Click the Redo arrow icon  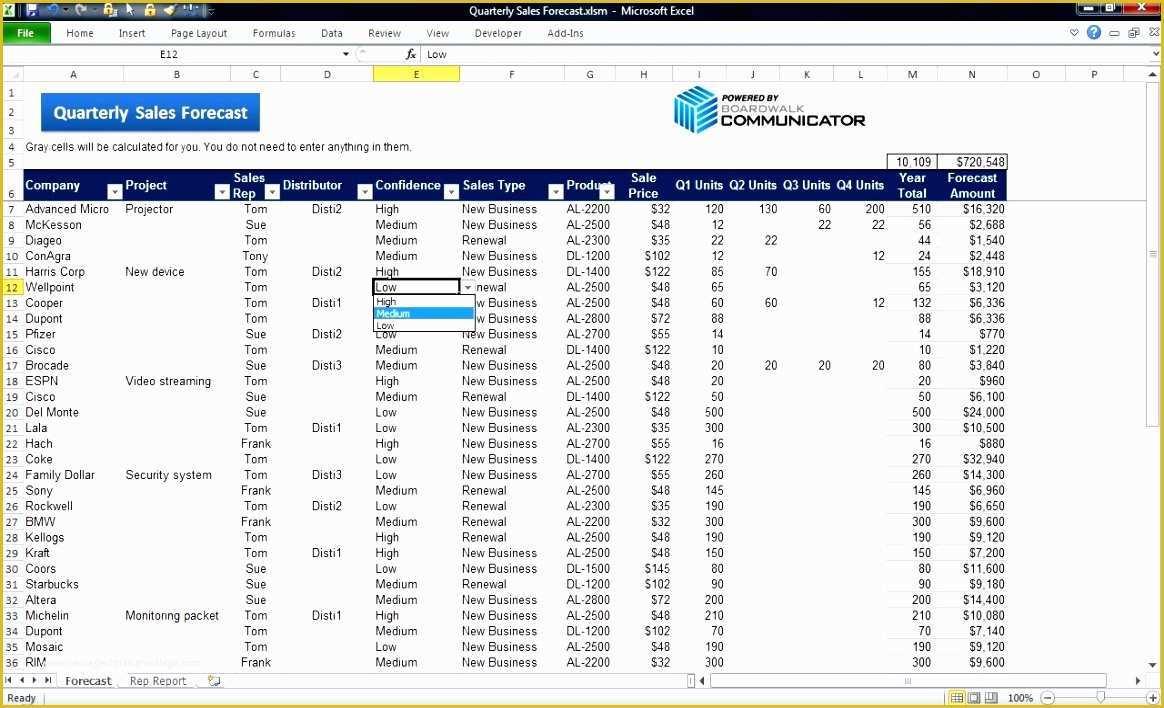point(81,10)
